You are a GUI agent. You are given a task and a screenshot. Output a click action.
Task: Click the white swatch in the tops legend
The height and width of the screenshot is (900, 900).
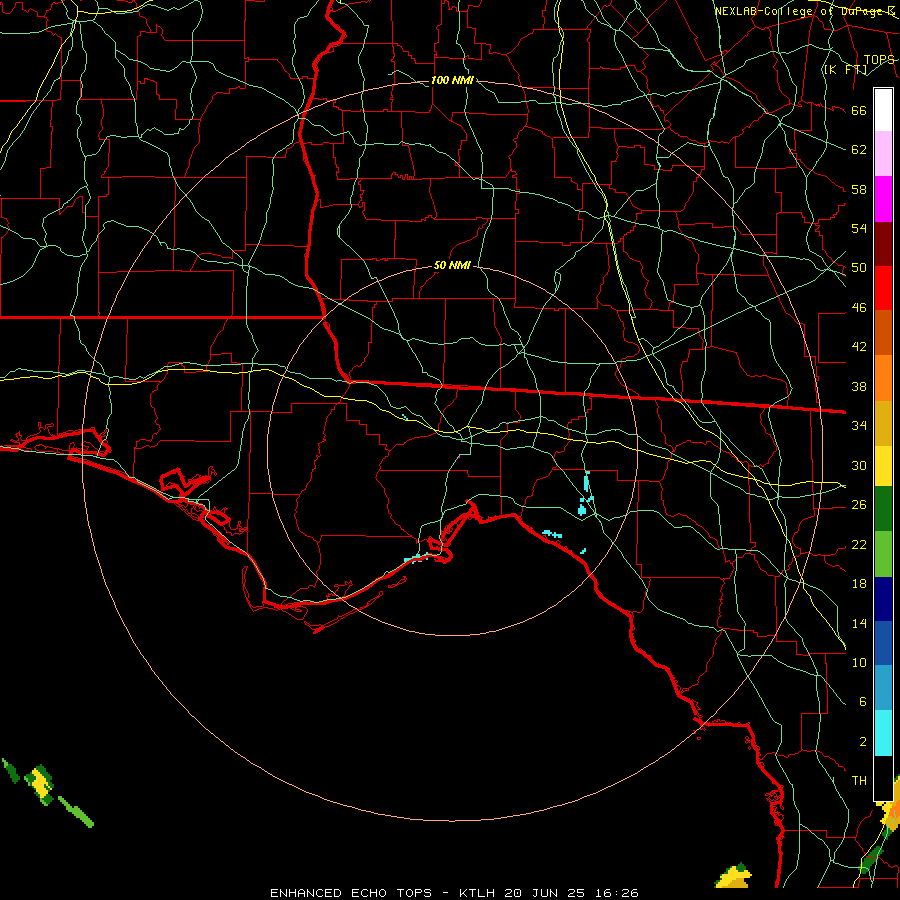tap(883, 110)
